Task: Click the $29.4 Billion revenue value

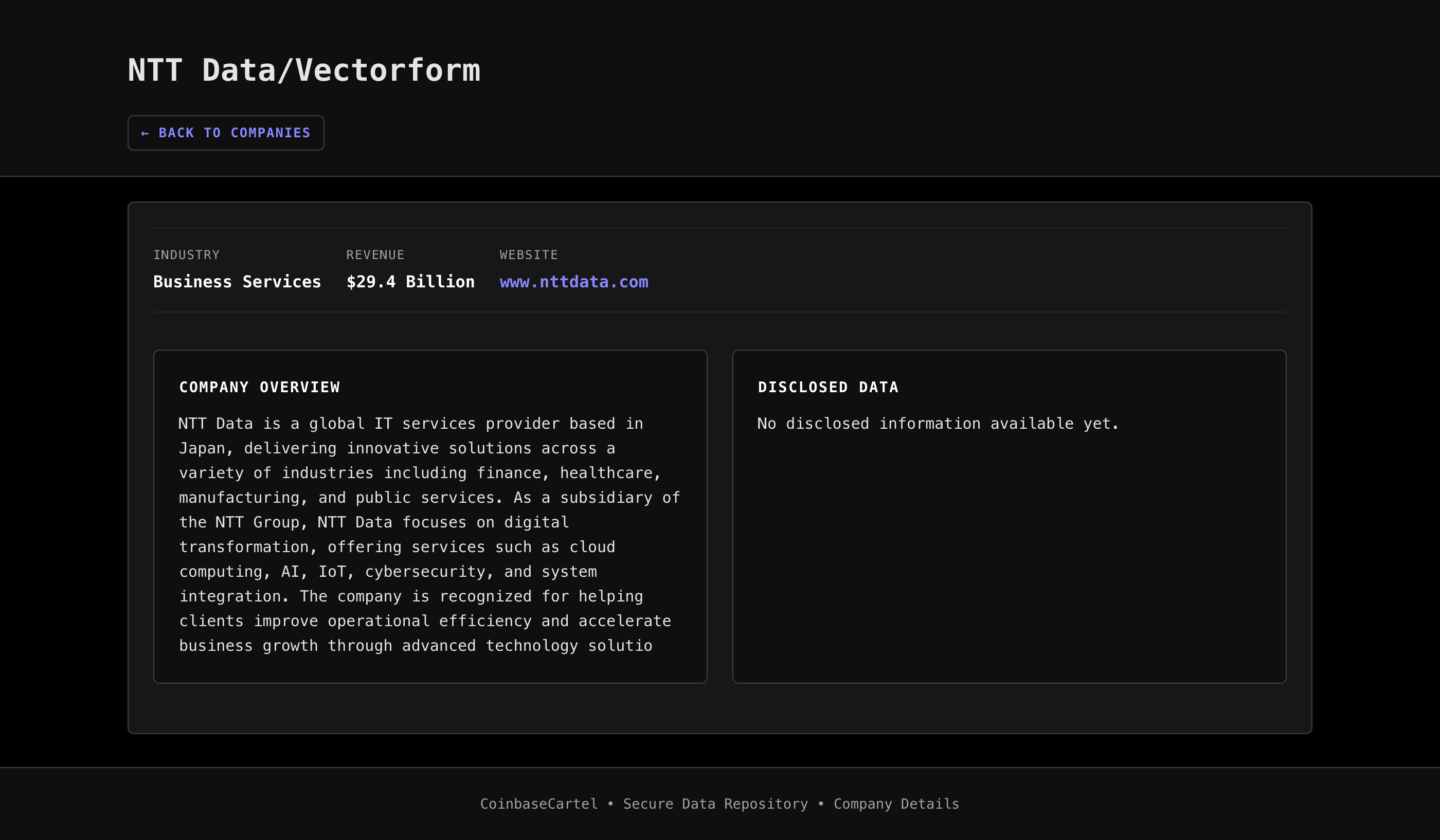Action: [410, 282]
